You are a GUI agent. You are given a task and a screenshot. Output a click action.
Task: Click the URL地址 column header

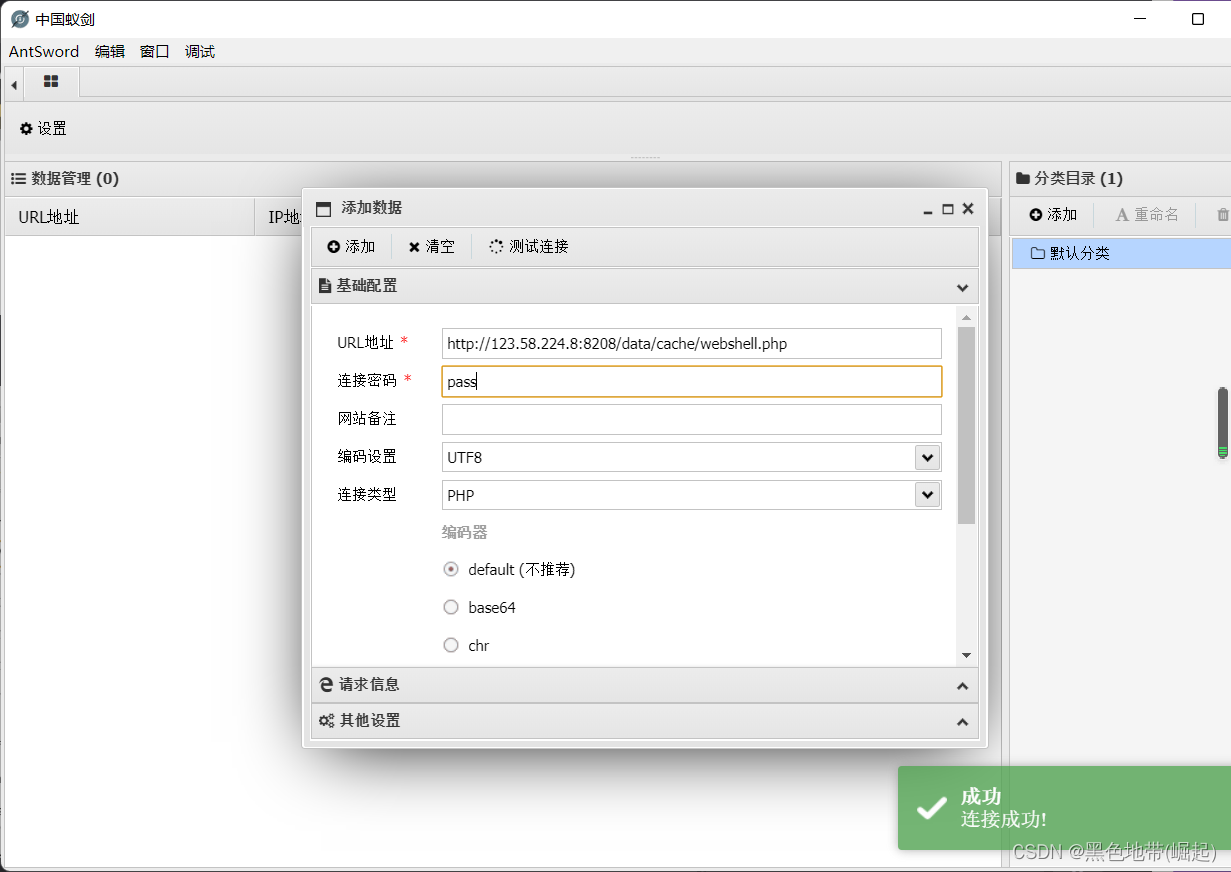tap(130, 217)
